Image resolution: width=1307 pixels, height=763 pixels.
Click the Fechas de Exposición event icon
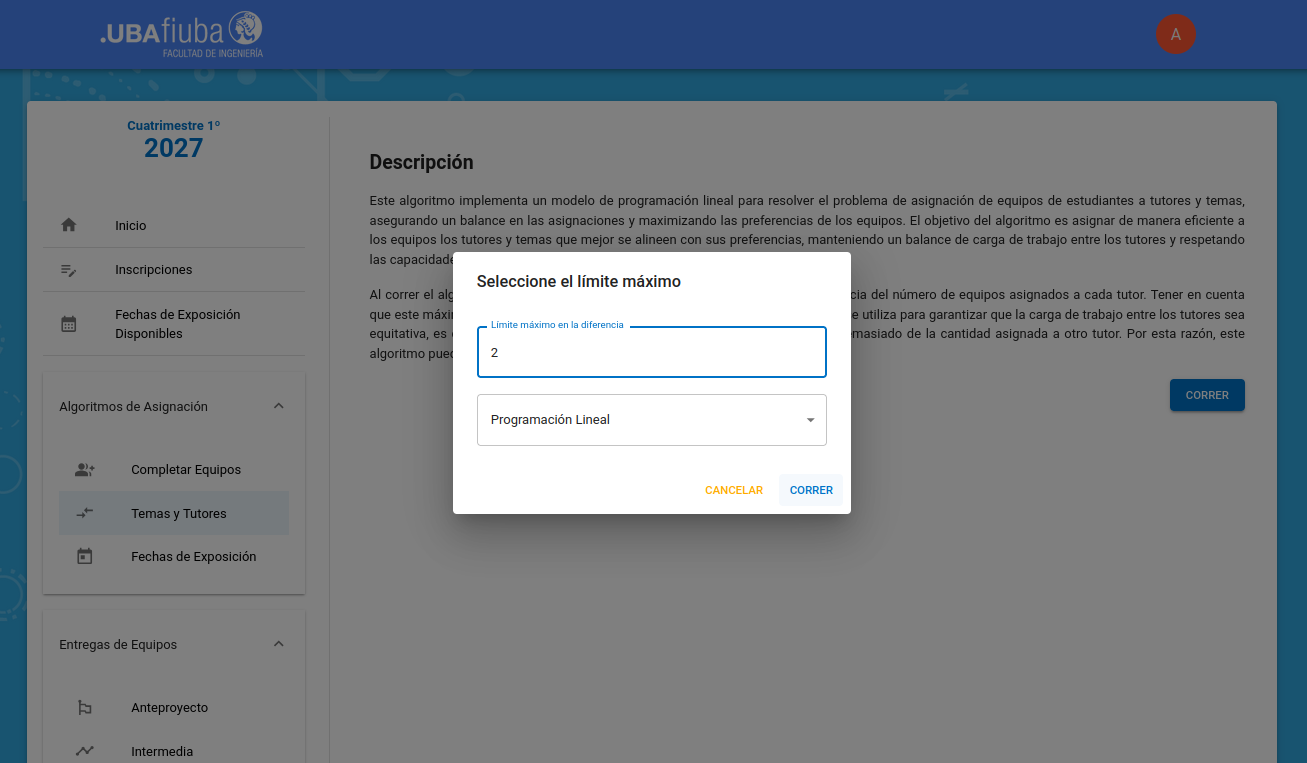tap(85, 557)
